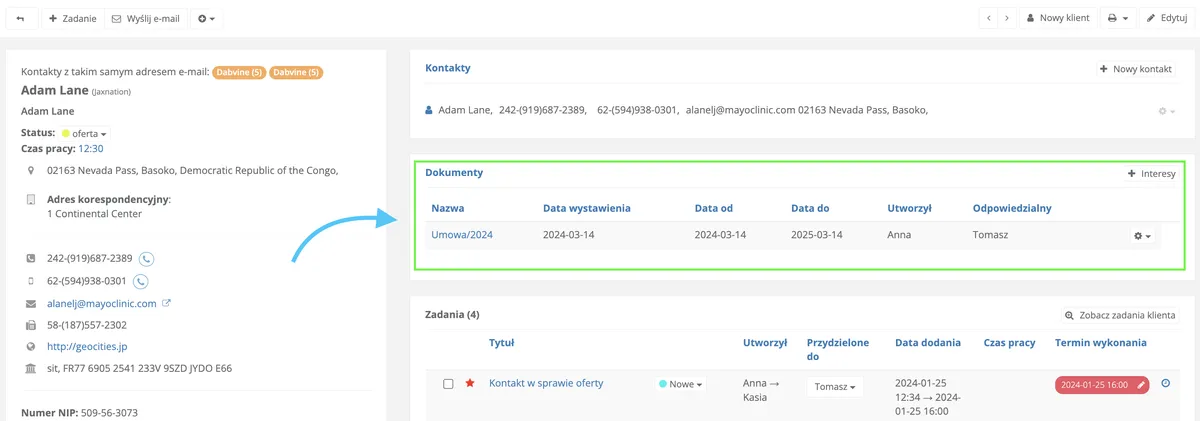Click the Nowy kontakt button
1200x421 pixels.
[1135, 69]
